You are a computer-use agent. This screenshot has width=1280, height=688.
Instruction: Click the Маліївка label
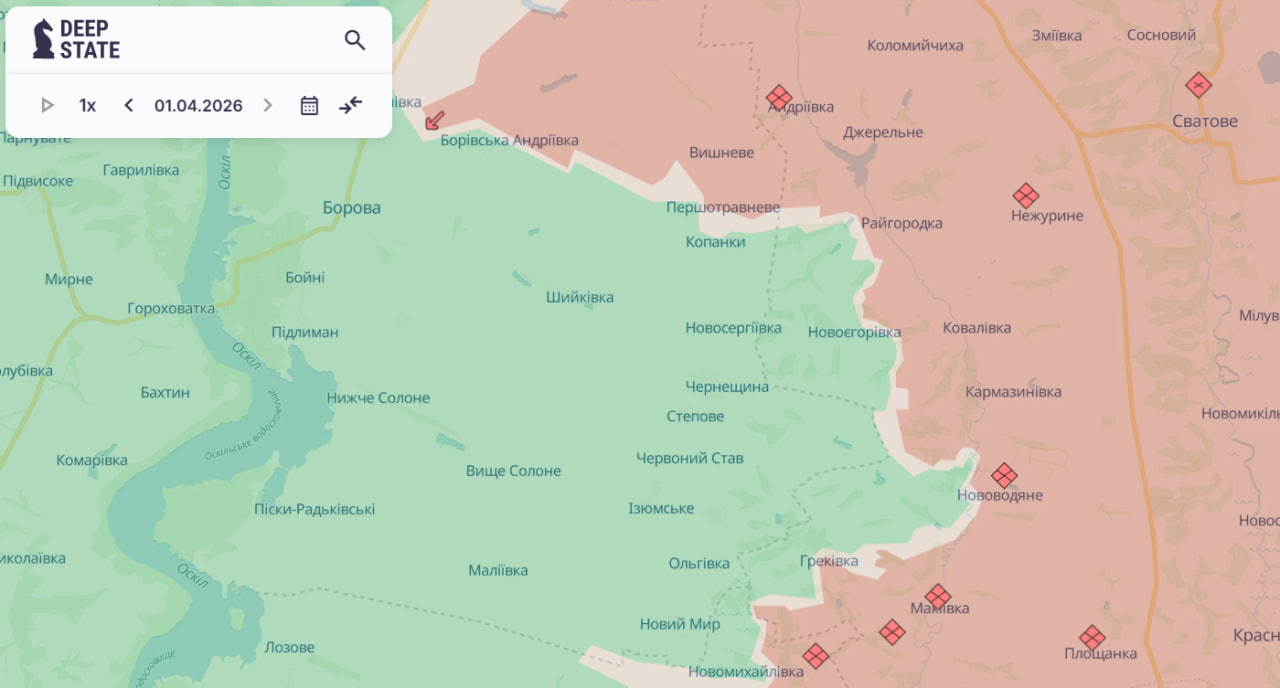click(498, 570)
